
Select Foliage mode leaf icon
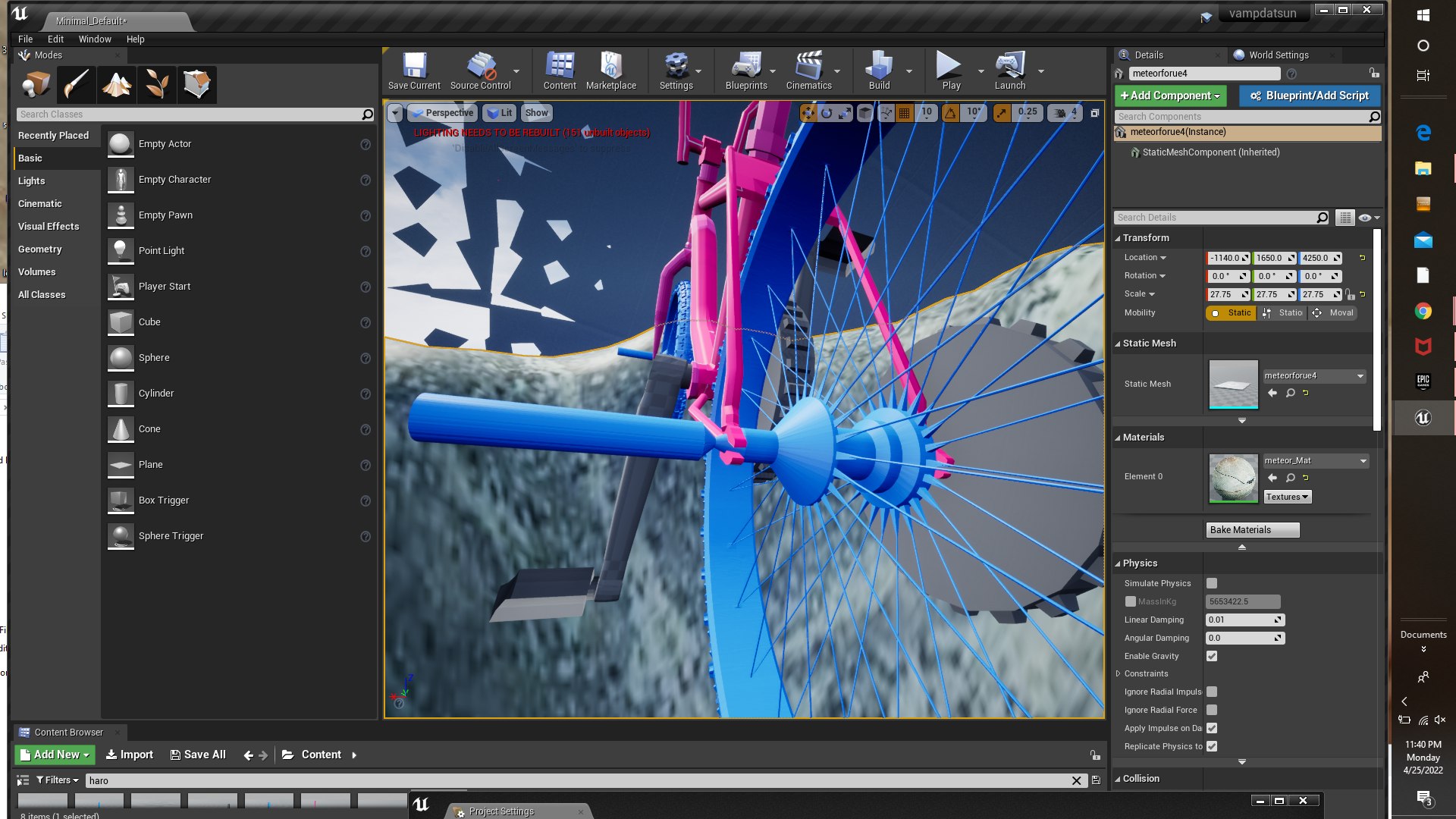click(x=157, y=84)
